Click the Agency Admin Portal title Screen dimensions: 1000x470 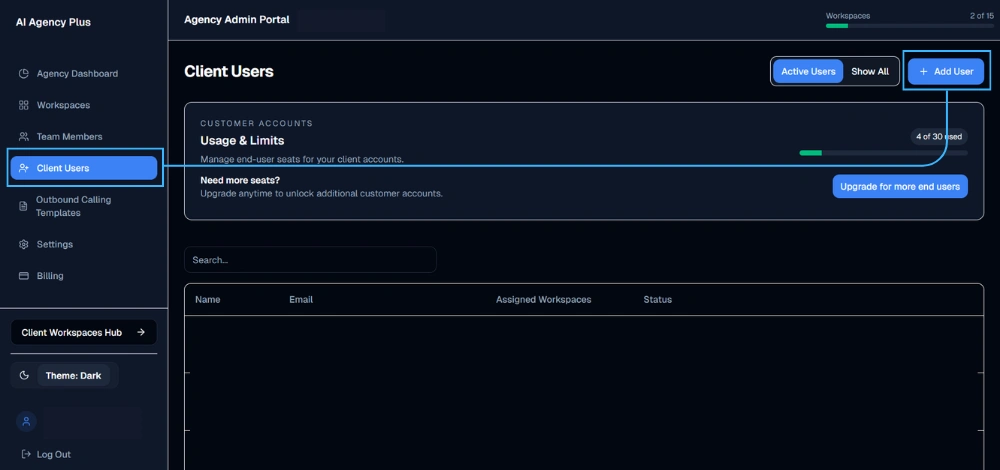click(x=237, y=20)
